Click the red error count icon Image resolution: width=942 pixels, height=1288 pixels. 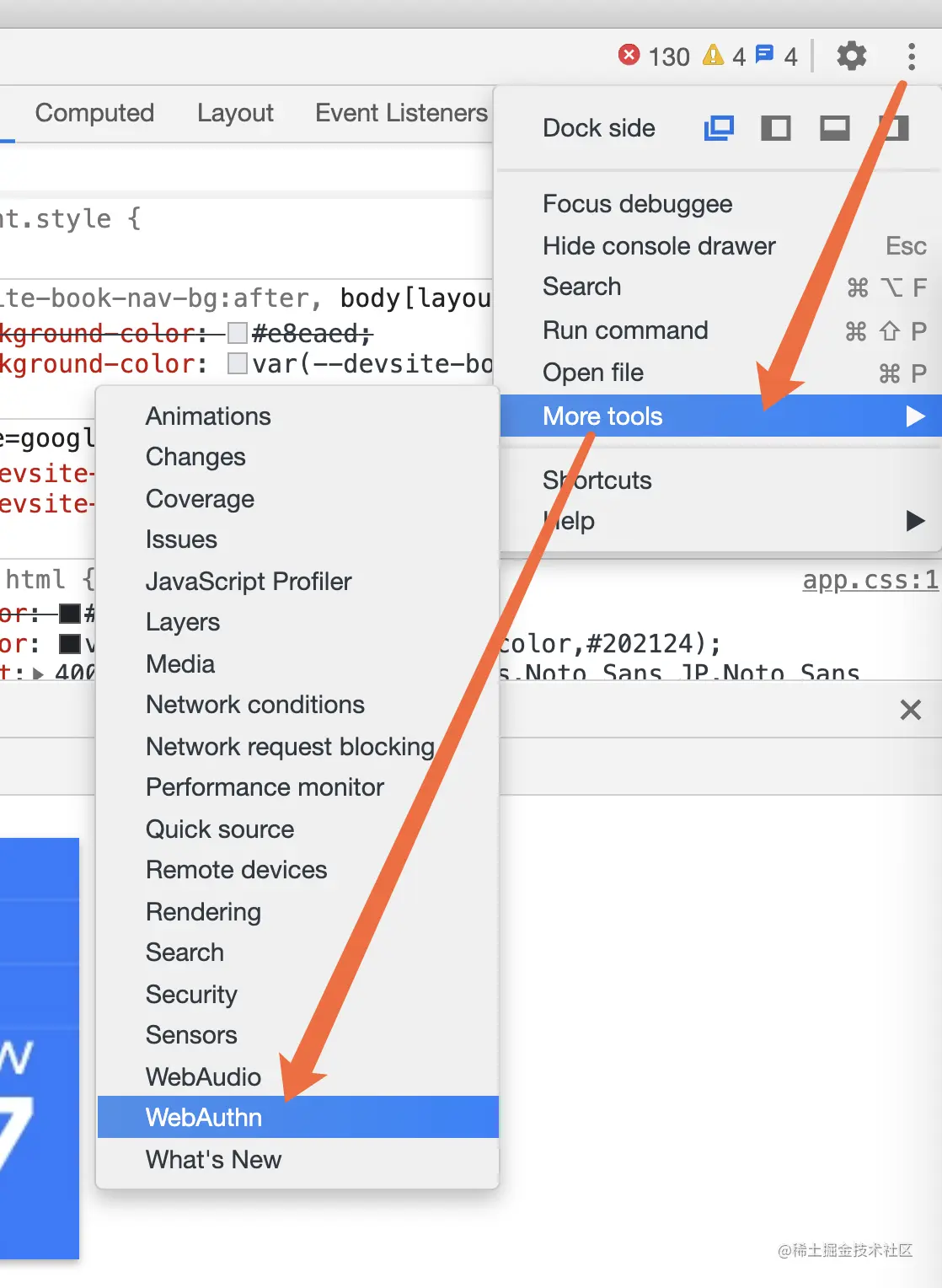(629, 55)
